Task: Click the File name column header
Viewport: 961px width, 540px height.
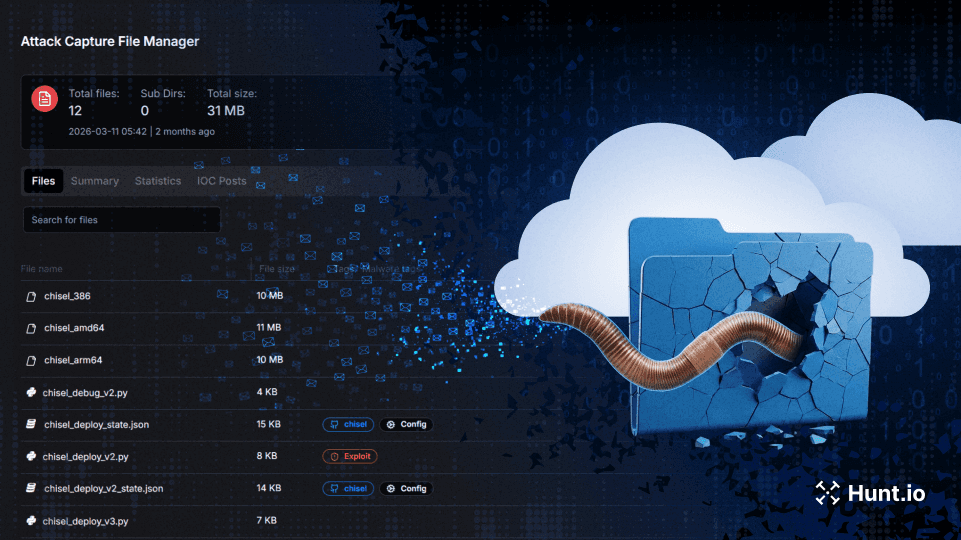Action: [42, 268]
